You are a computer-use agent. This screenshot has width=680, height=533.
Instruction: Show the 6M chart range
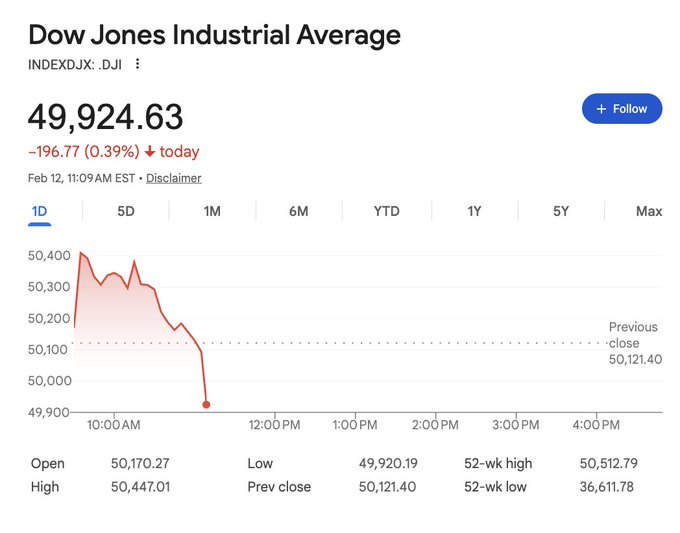[x=298, y=211]
